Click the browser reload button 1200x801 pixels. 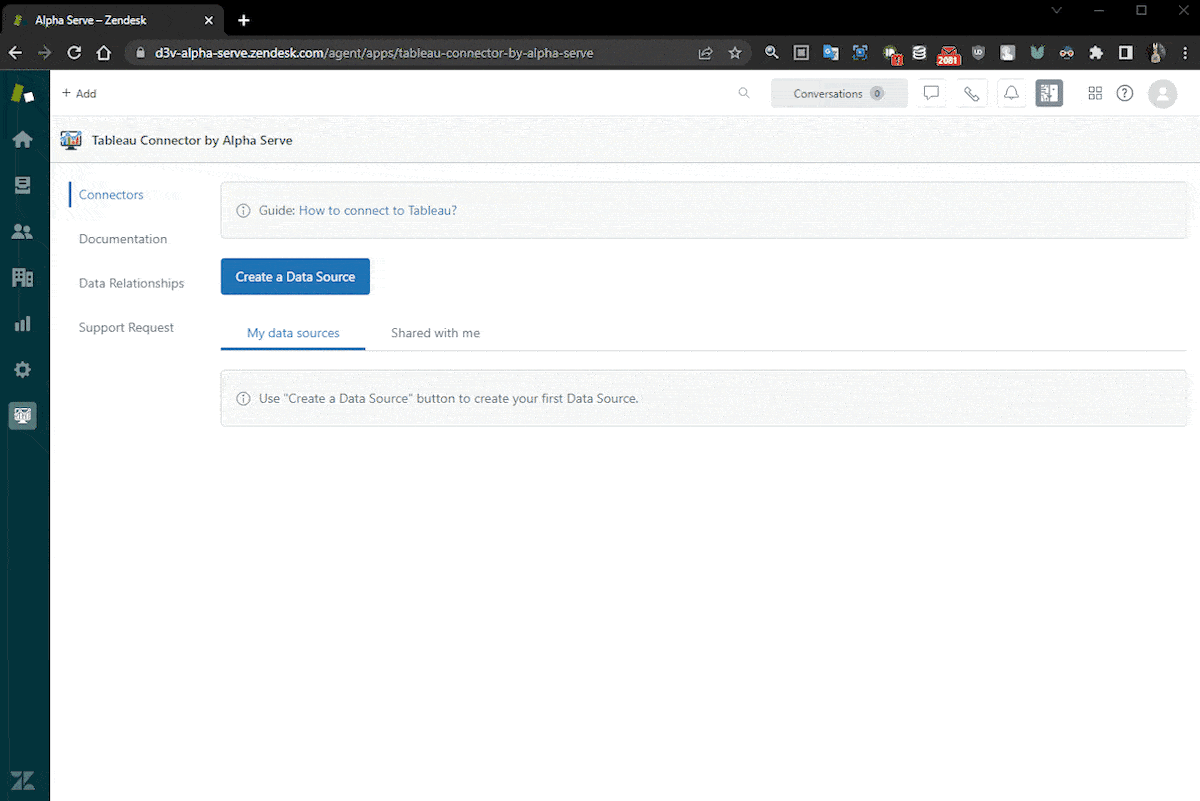coord(74,53)
